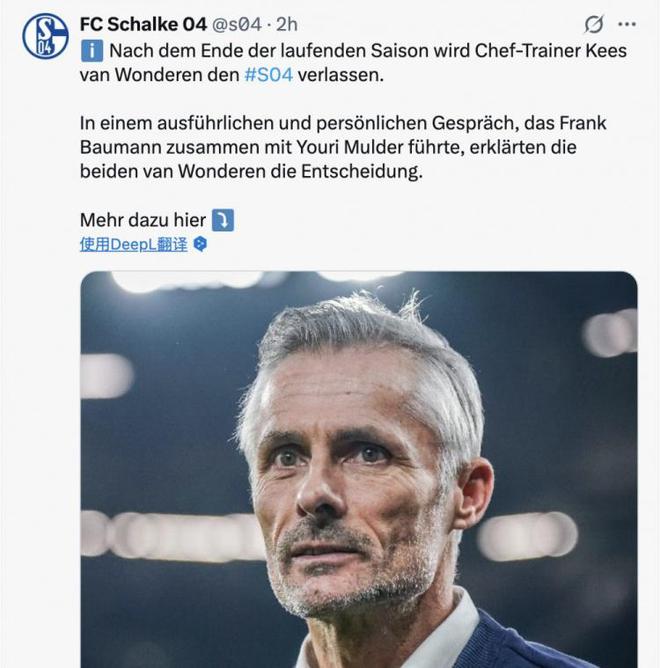The height and width of the screenshot is (668, 660).
Task: Open the Grok slashed-circle icon
Action: (x=593, y=23)
